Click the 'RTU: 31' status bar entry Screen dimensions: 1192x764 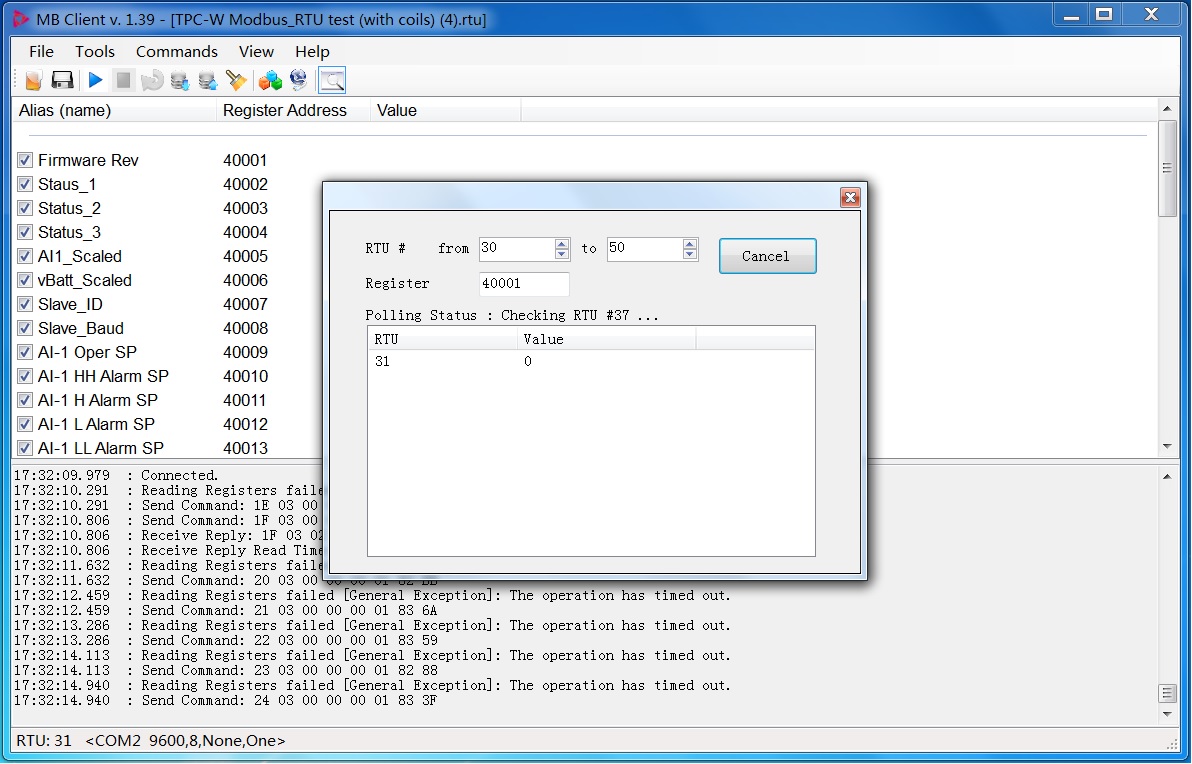pyautogui.click(x=44, y=740)
